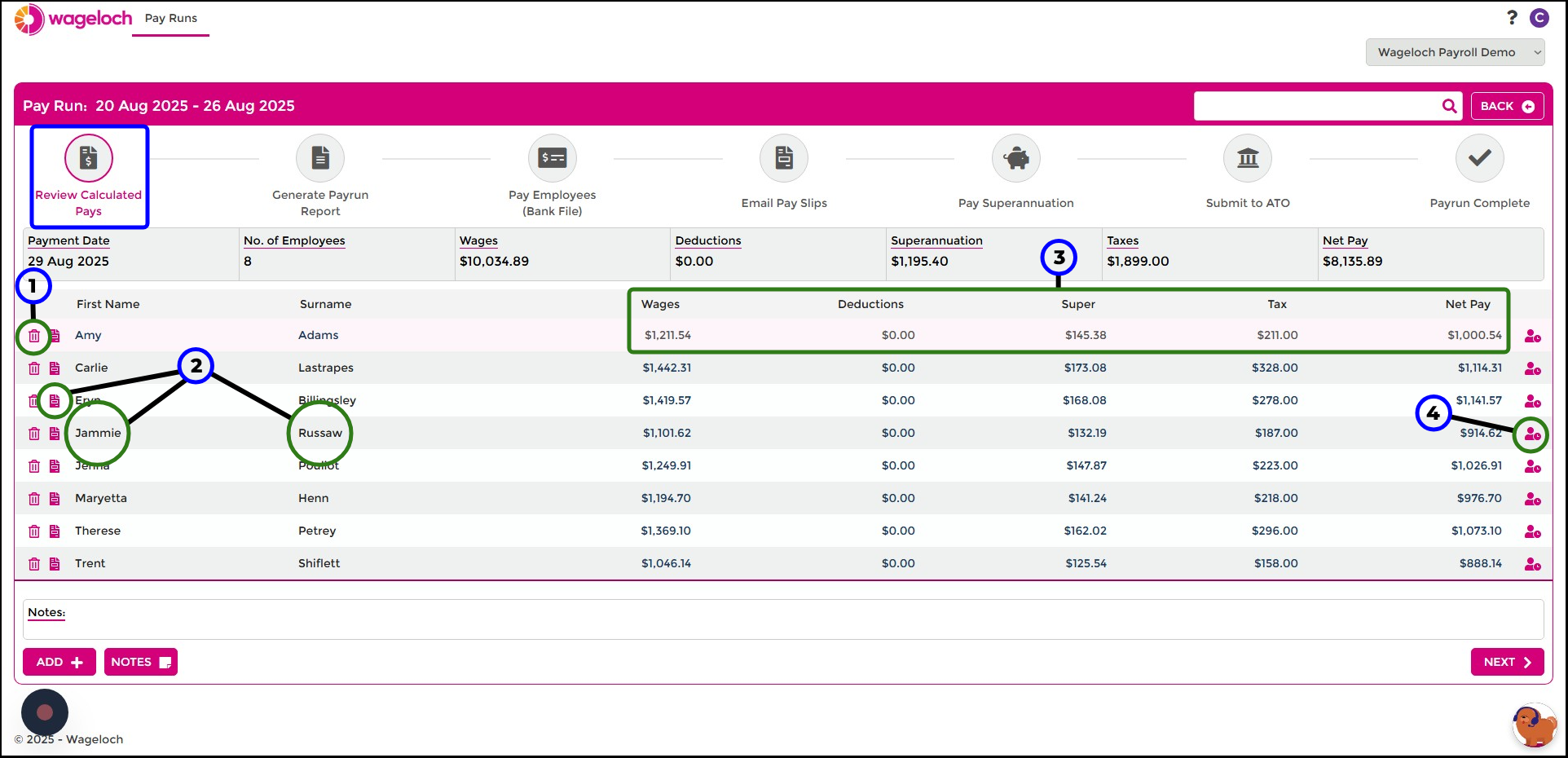1568x758 pixels.
Task: Click the trash icon for Maryetta Henn
Action: 34,499
